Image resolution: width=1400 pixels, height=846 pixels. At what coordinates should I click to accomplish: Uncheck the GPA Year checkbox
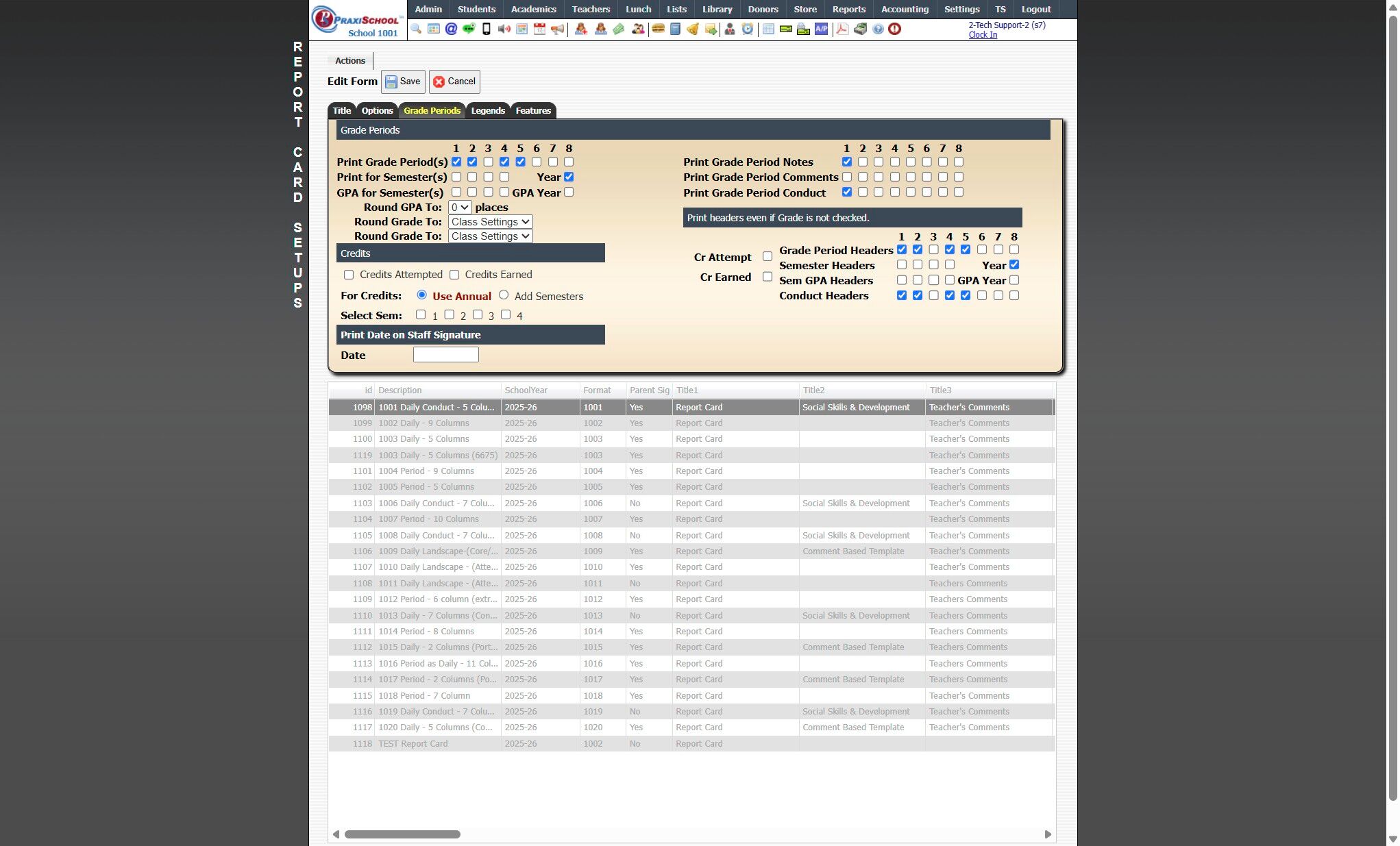click(569, 192)
